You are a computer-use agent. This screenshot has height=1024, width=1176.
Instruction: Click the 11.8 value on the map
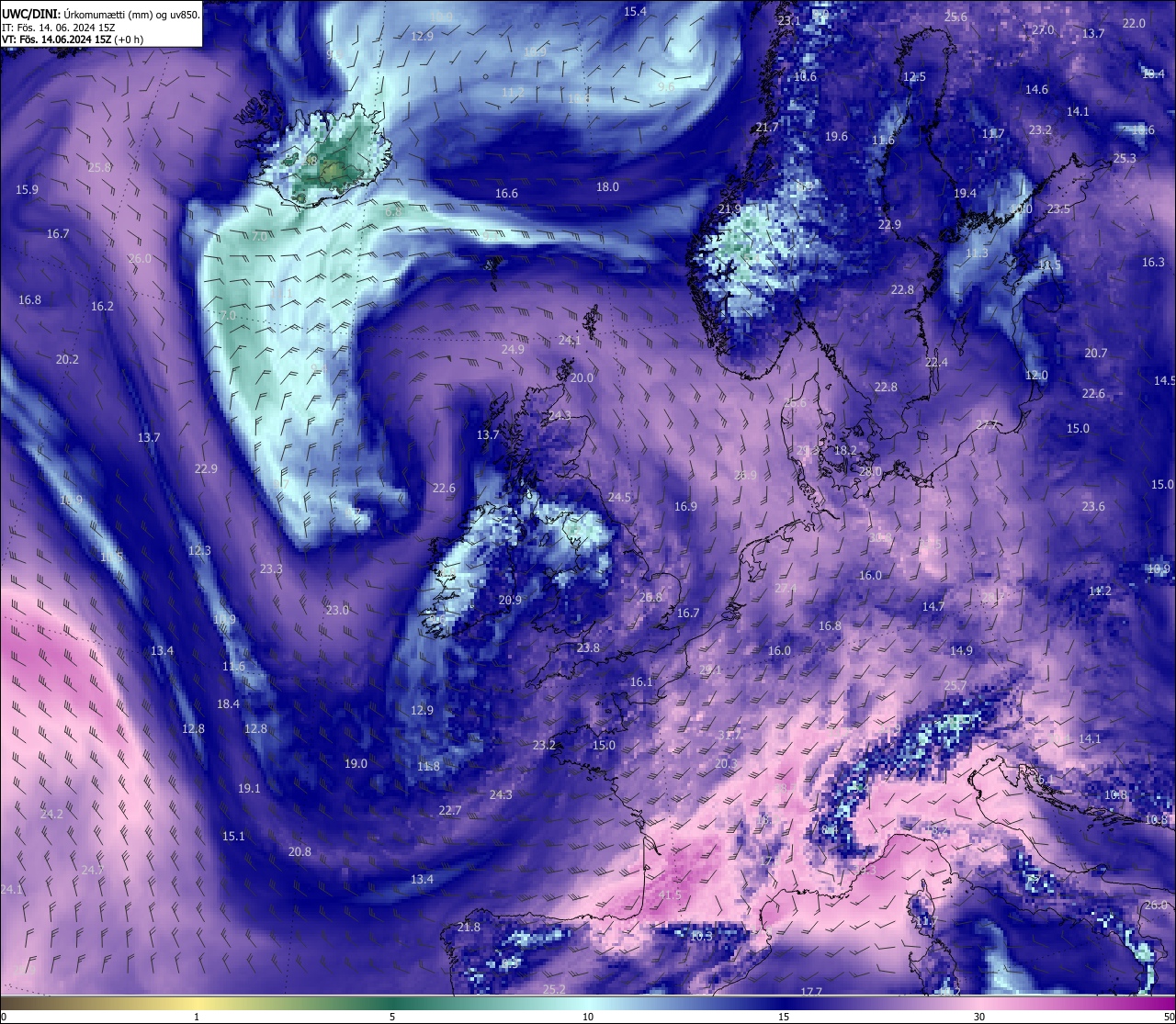point(428,766)
